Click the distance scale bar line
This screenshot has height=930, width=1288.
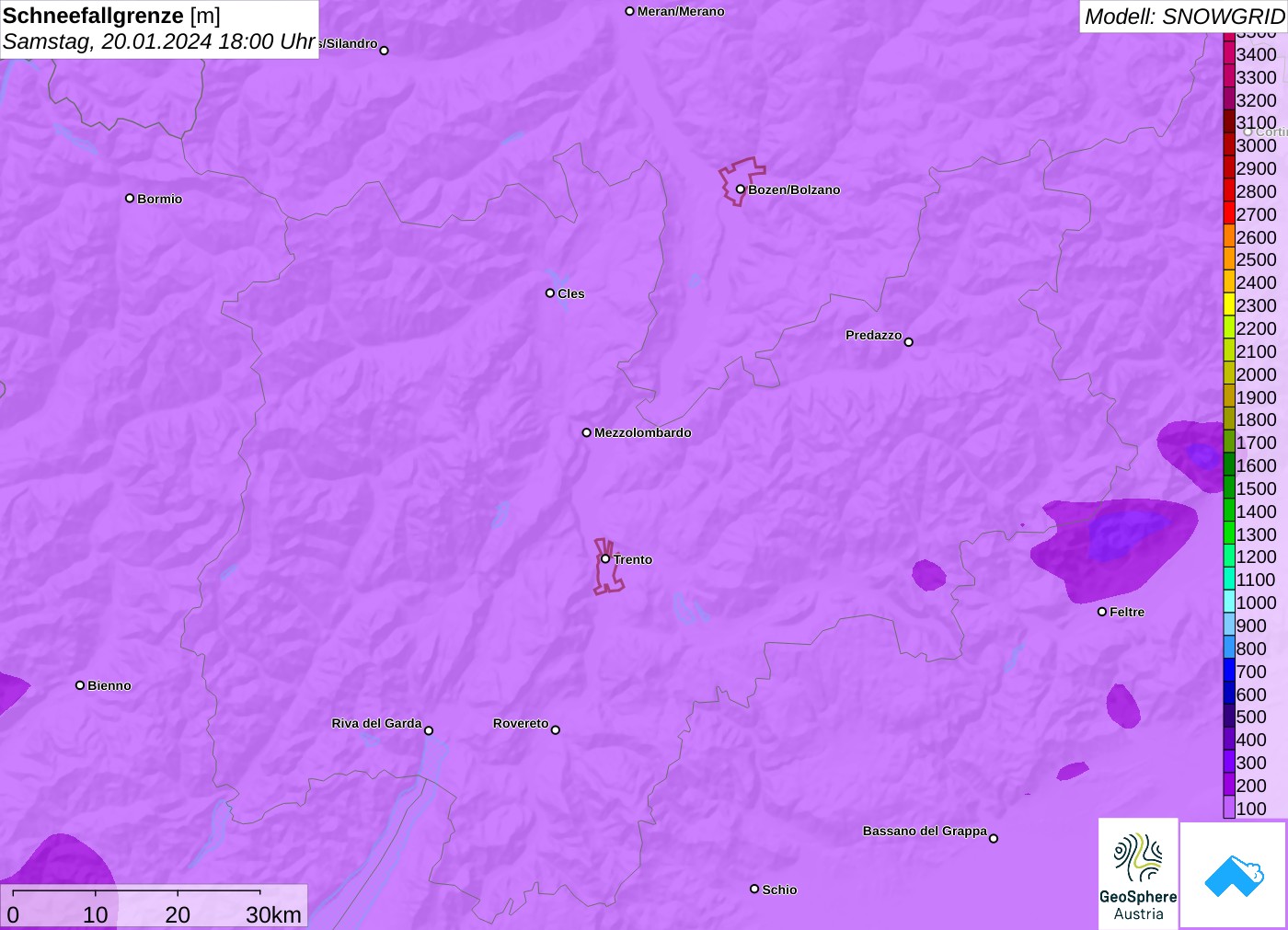coord(136,891)
